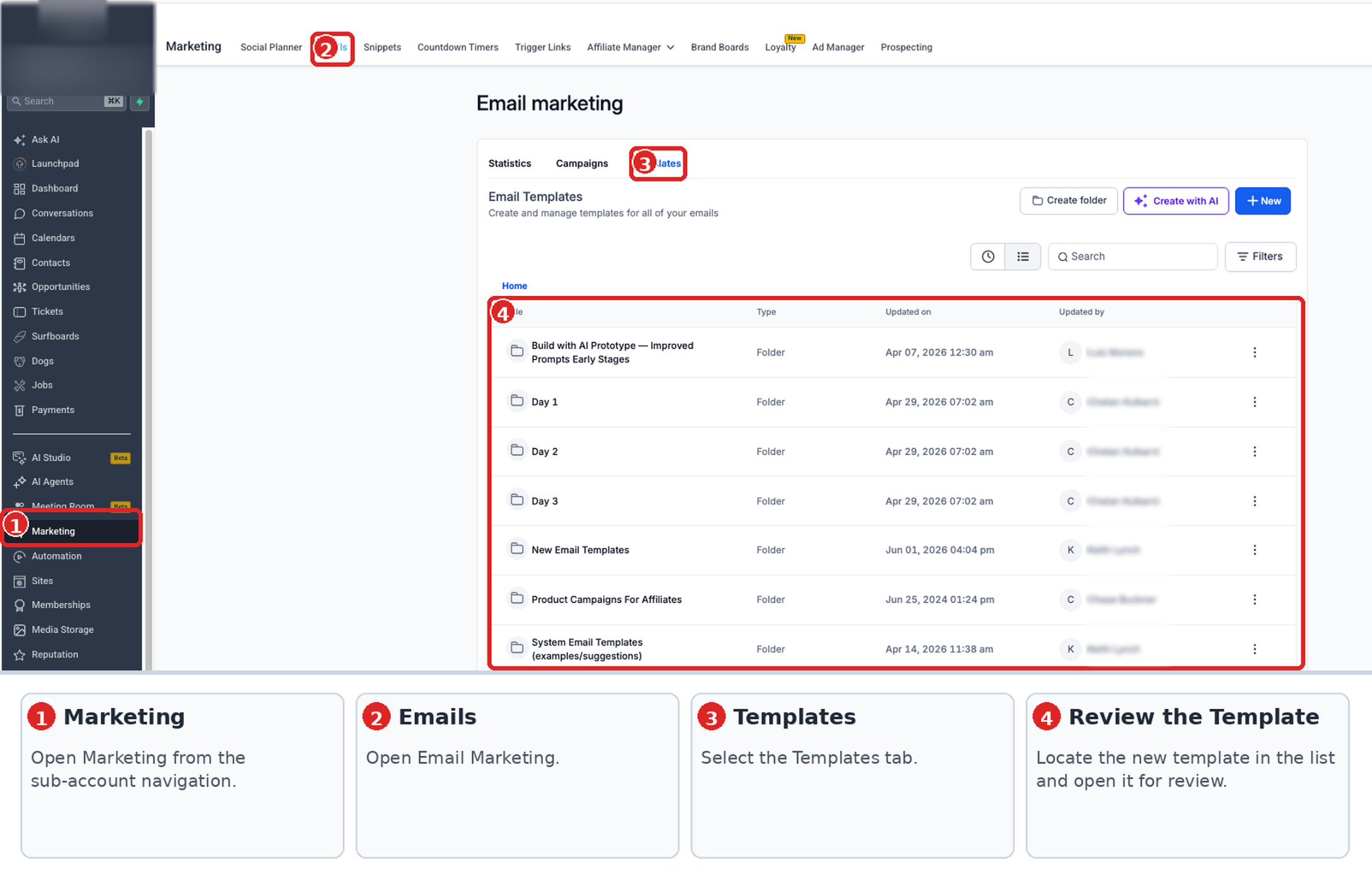This screenshot has width=1372, height=880.
Task: Open the Countdown Timers tab
Action: pyautogui.click(x=458, y=47)
